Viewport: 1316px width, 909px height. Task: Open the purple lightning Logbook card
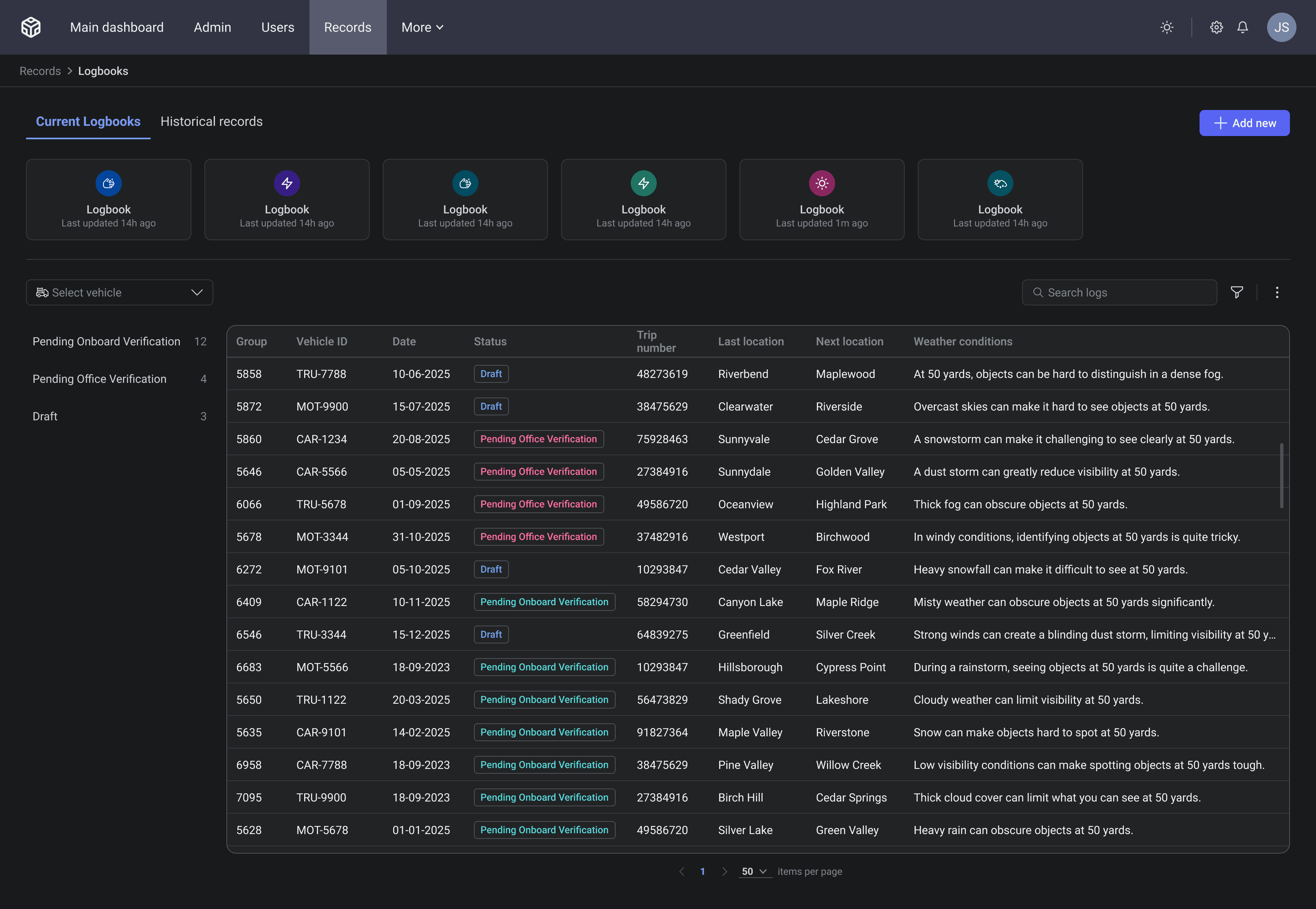click(286, 199)
